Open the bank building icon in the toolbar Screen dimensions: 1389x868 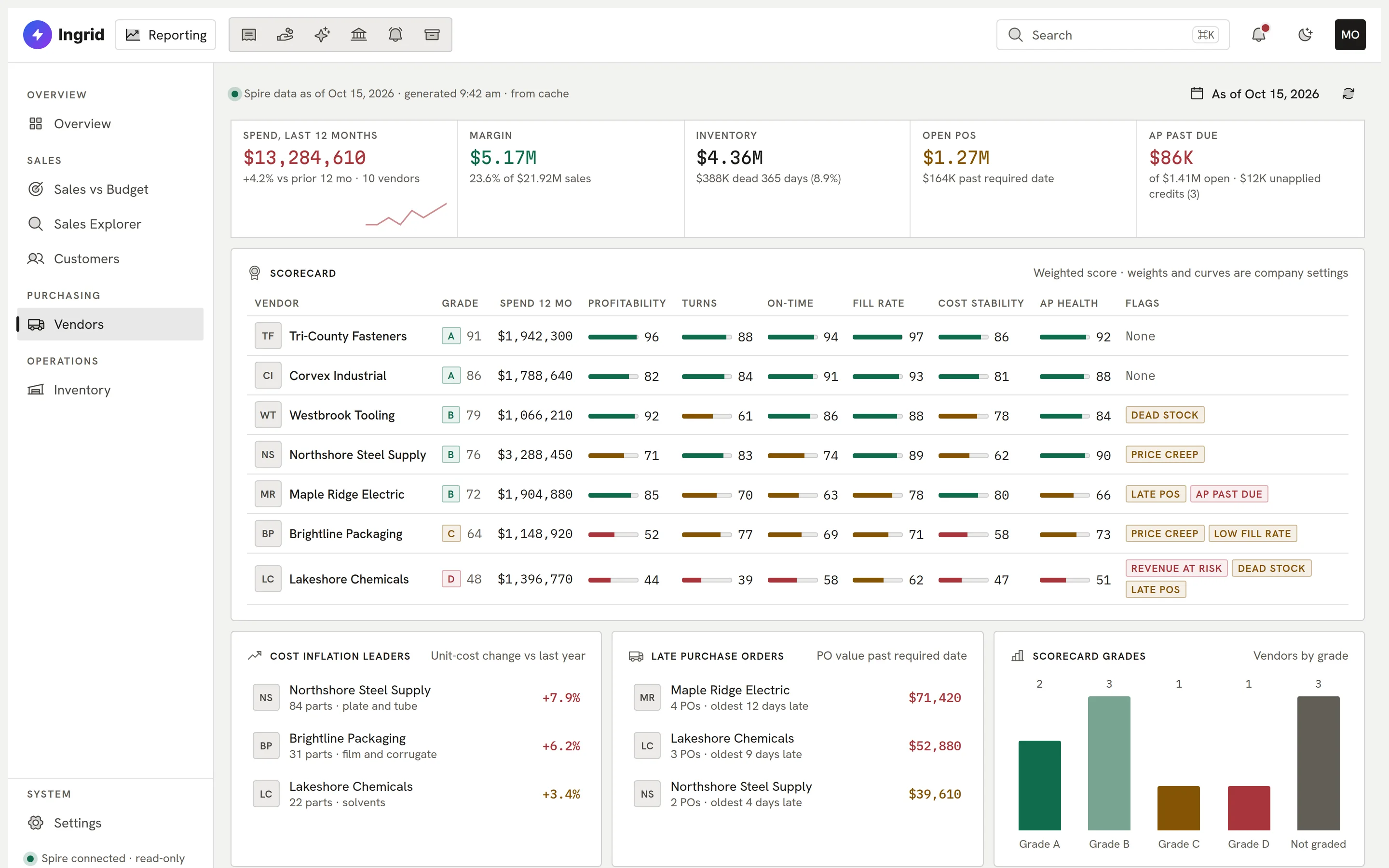point(359,35)
